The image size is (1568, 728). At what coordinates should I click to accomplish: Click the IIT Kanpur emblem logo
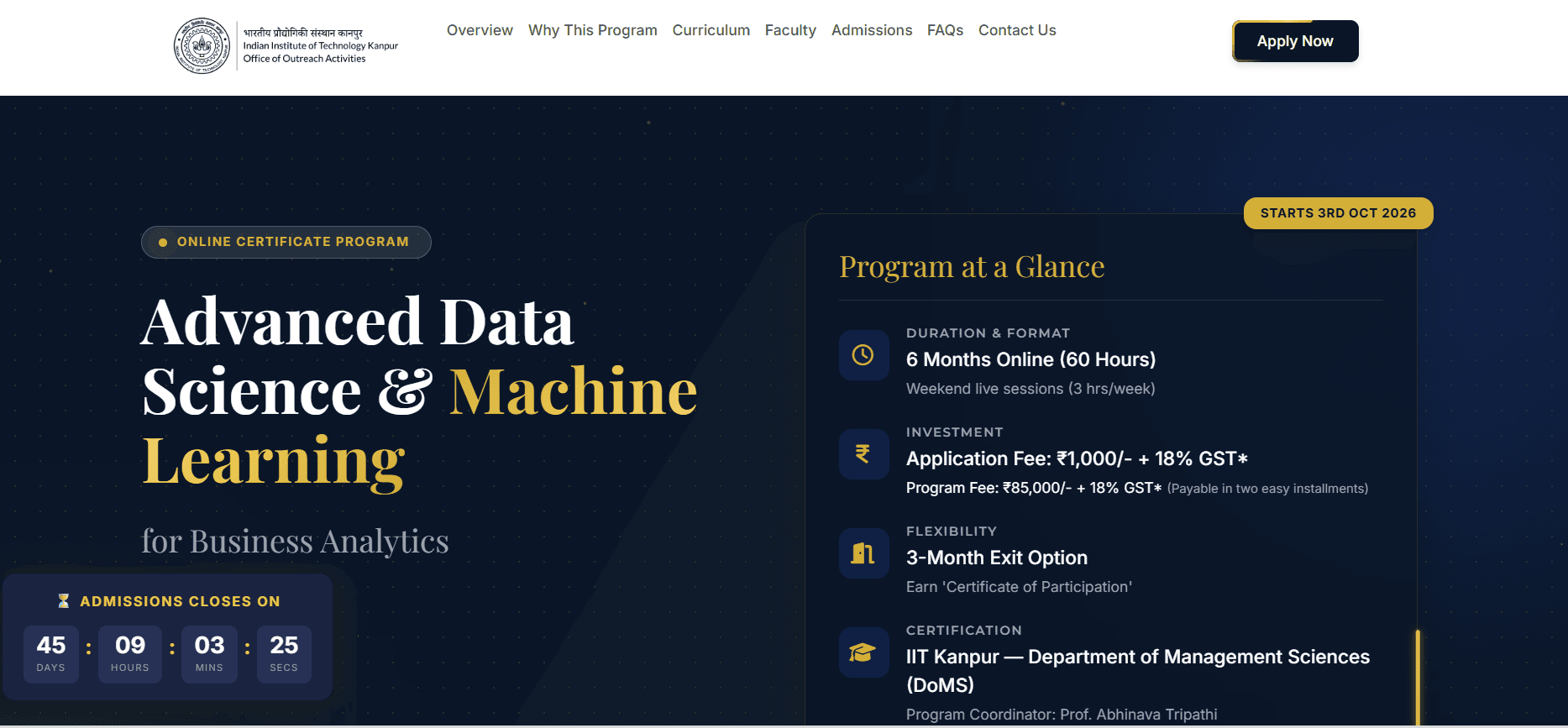point(202,45)
